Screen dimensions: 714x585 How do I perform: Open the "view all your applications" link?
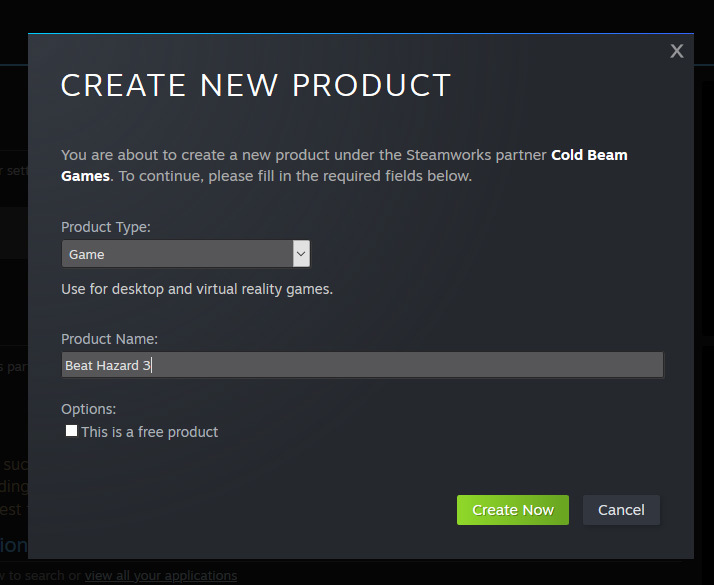(161, 576)
